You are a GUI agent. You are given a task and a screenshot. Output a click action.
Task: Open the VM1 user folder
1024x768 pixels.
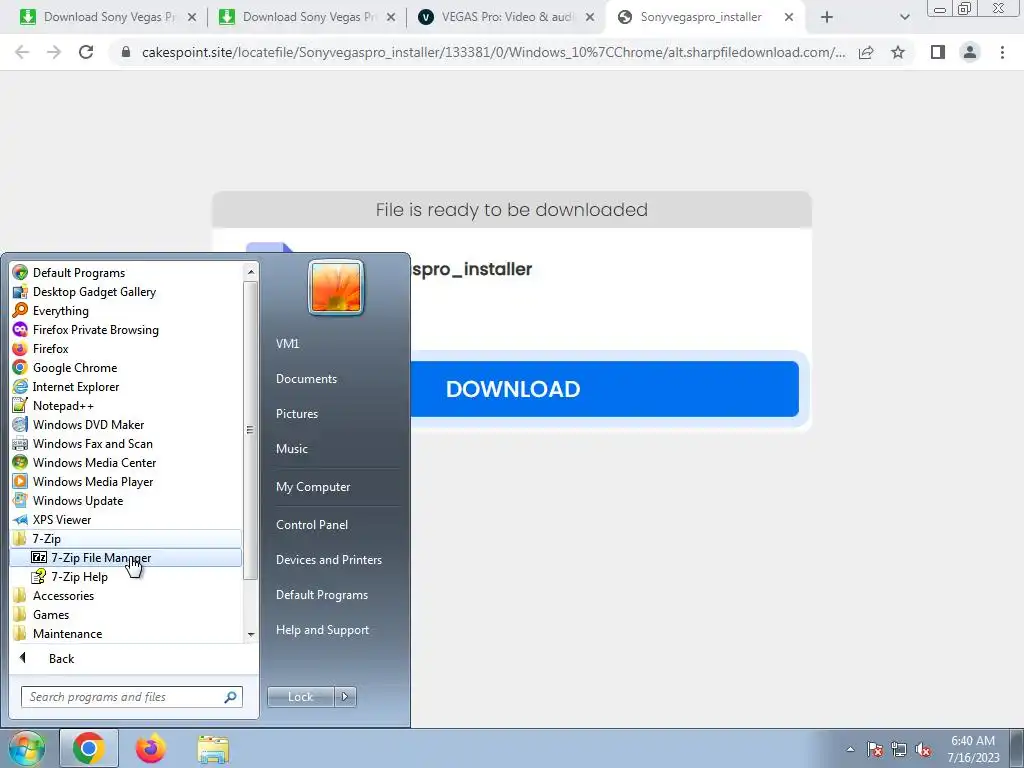[287, 344]
